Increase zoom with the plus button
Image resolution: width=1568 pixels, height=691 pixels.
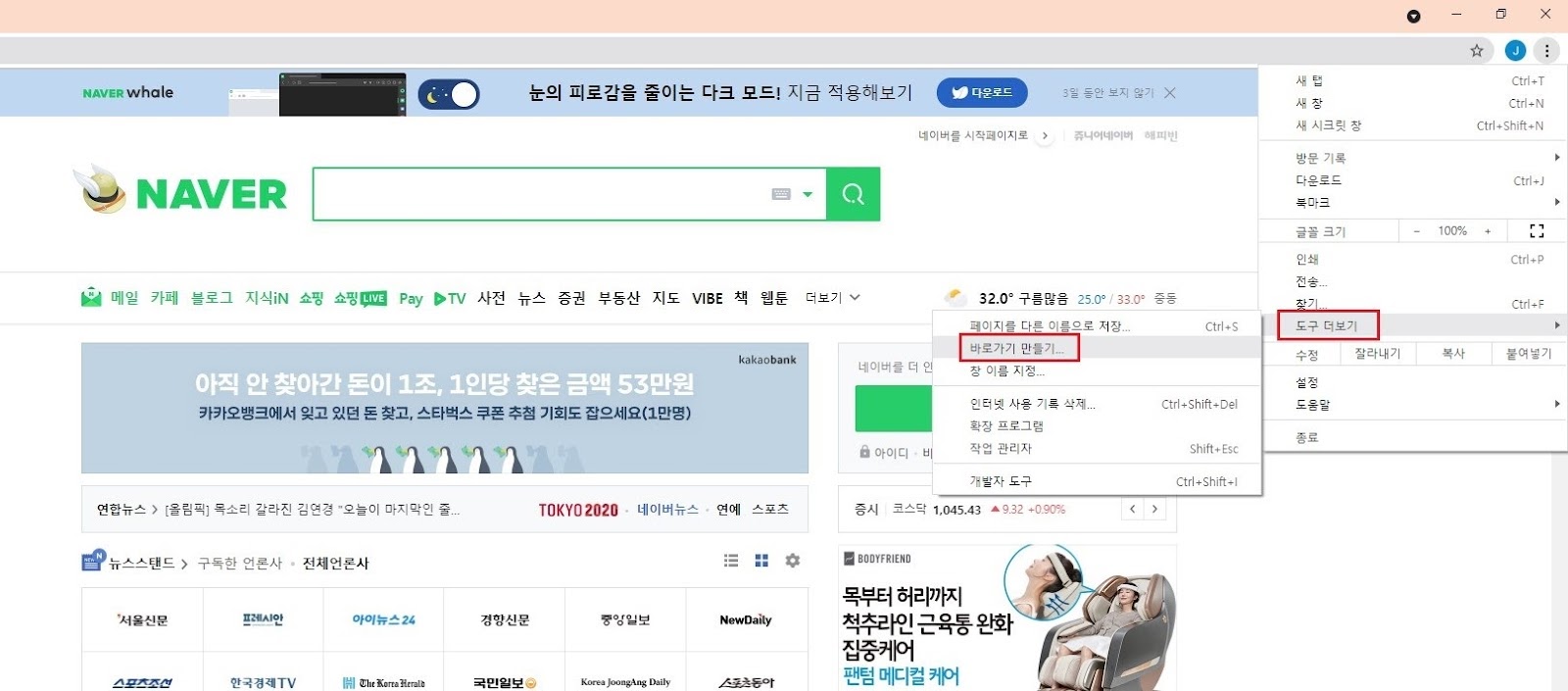pyautogui.click(x=1488, y=231)
